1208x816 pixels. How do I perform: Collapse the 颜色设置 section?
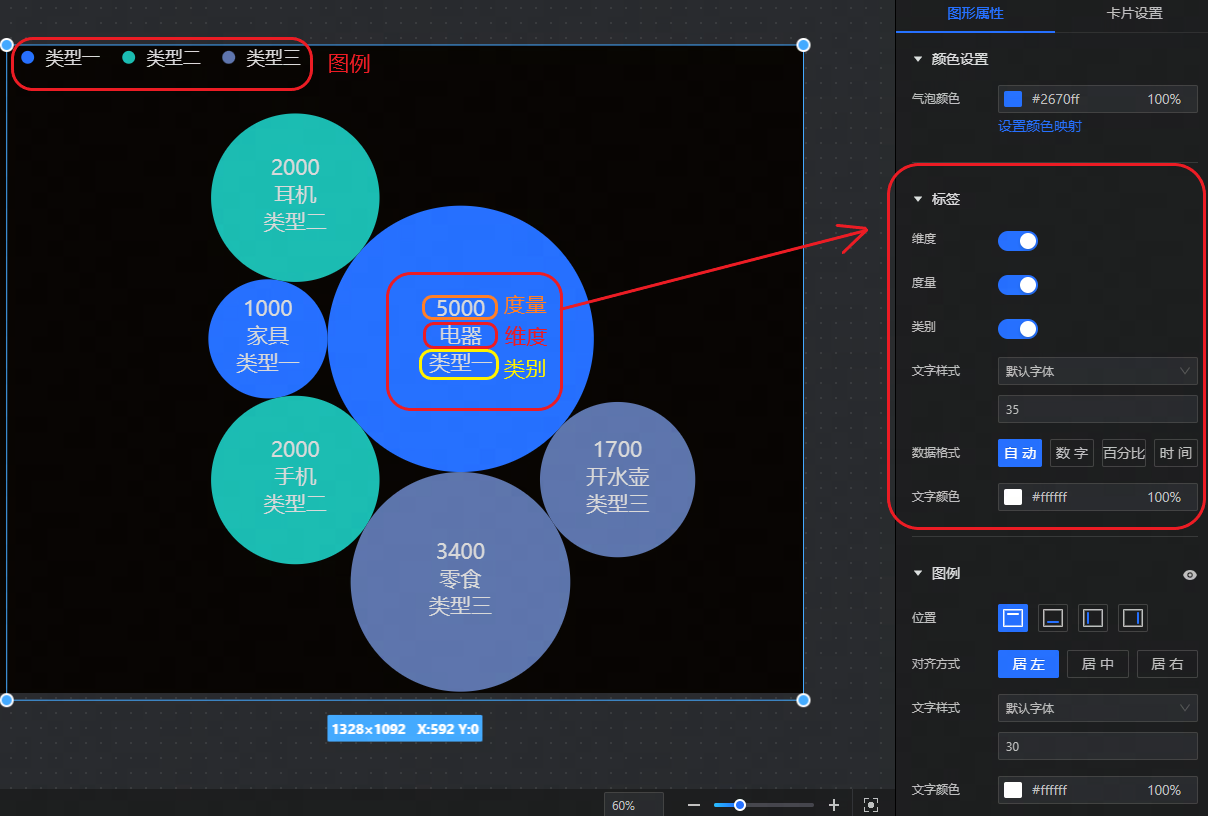click(x=918, y=60)
